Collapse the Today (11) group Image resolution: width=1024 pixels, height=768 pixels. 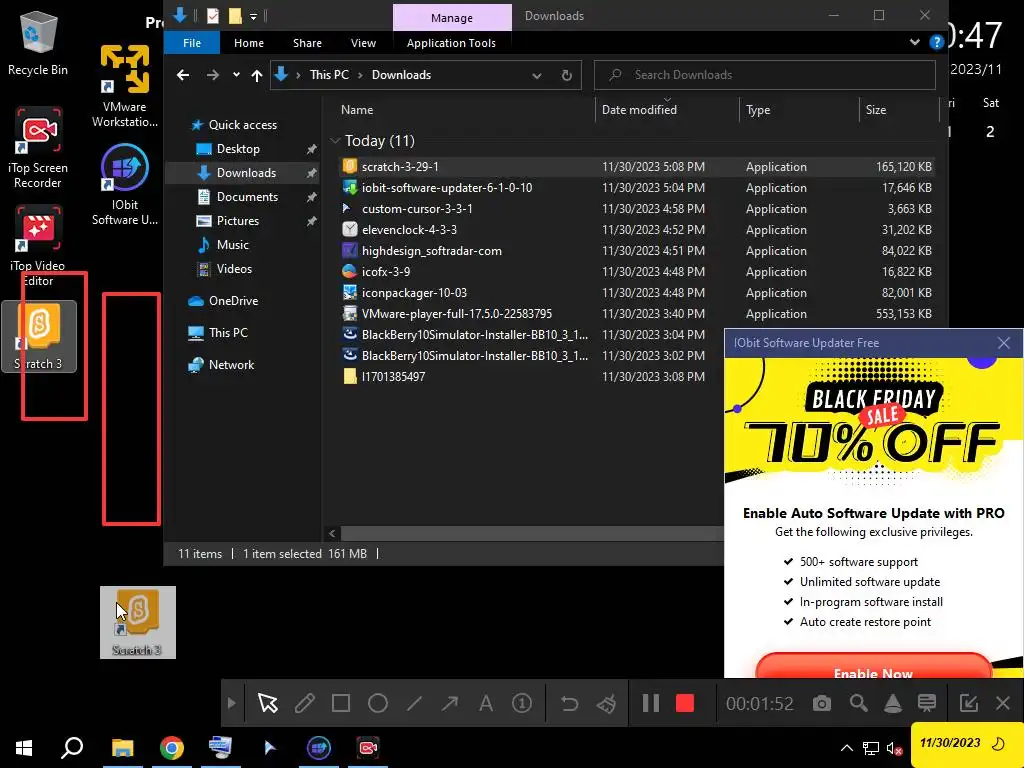[x=335, y=140]
